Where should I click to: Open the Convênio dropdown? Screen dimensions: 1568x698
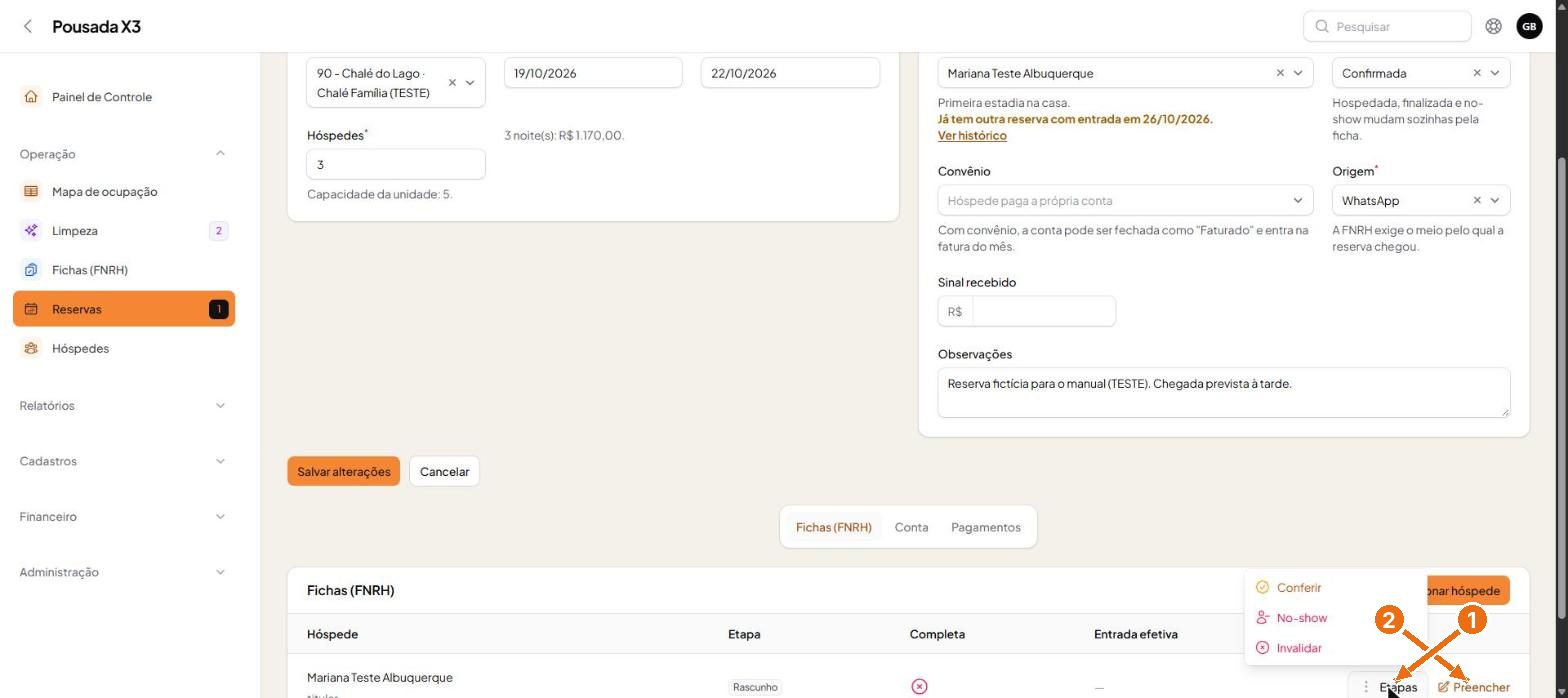pyautogui.click(x=1125, y=200)
